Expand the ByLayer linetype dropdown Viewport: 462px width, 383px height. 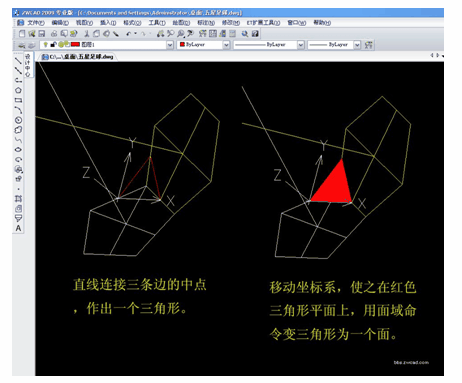(301, 45)
